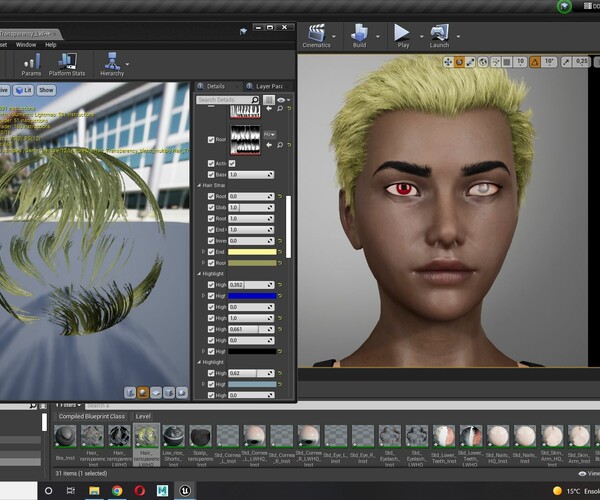The width and height of the screenshot is (600, 500).
Task: Open Build options dropdown arrow
Action: (378, 37)
